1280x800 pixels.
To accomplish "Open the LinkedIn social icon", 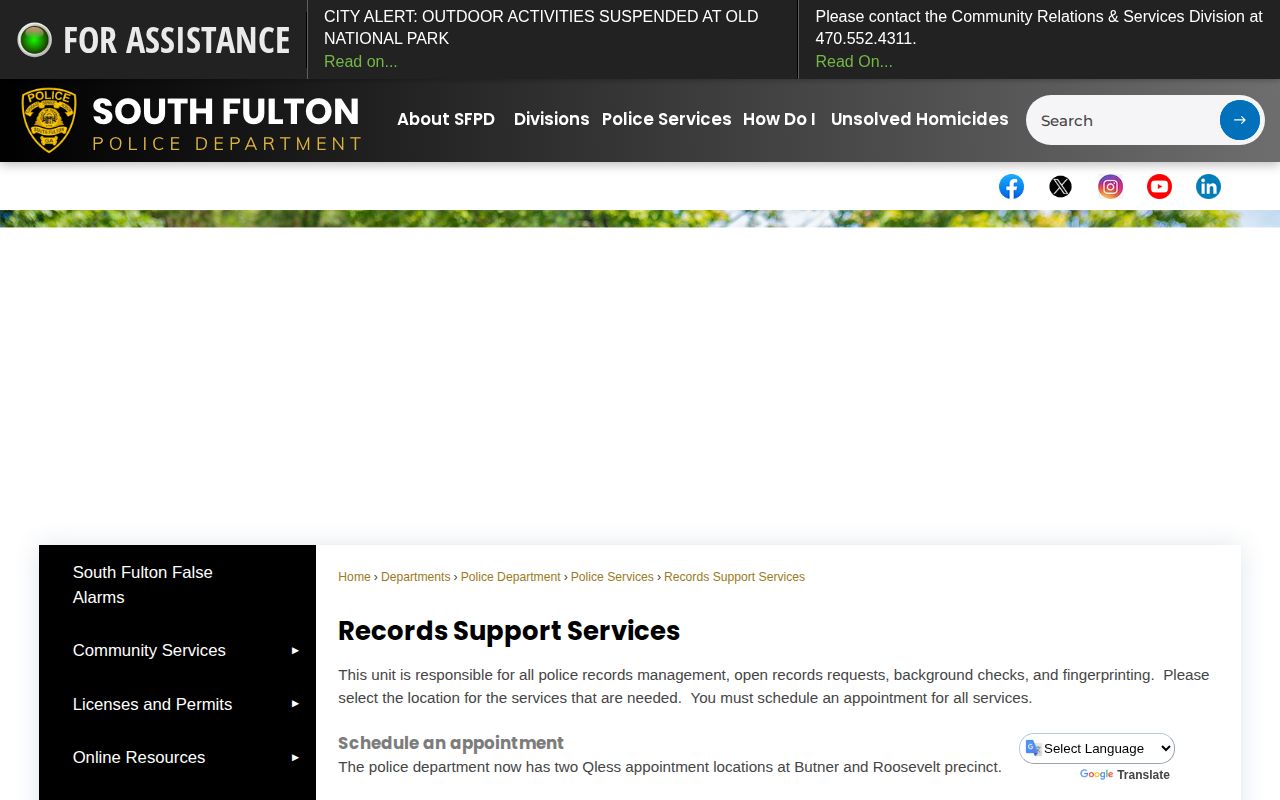I will 1208,187.
